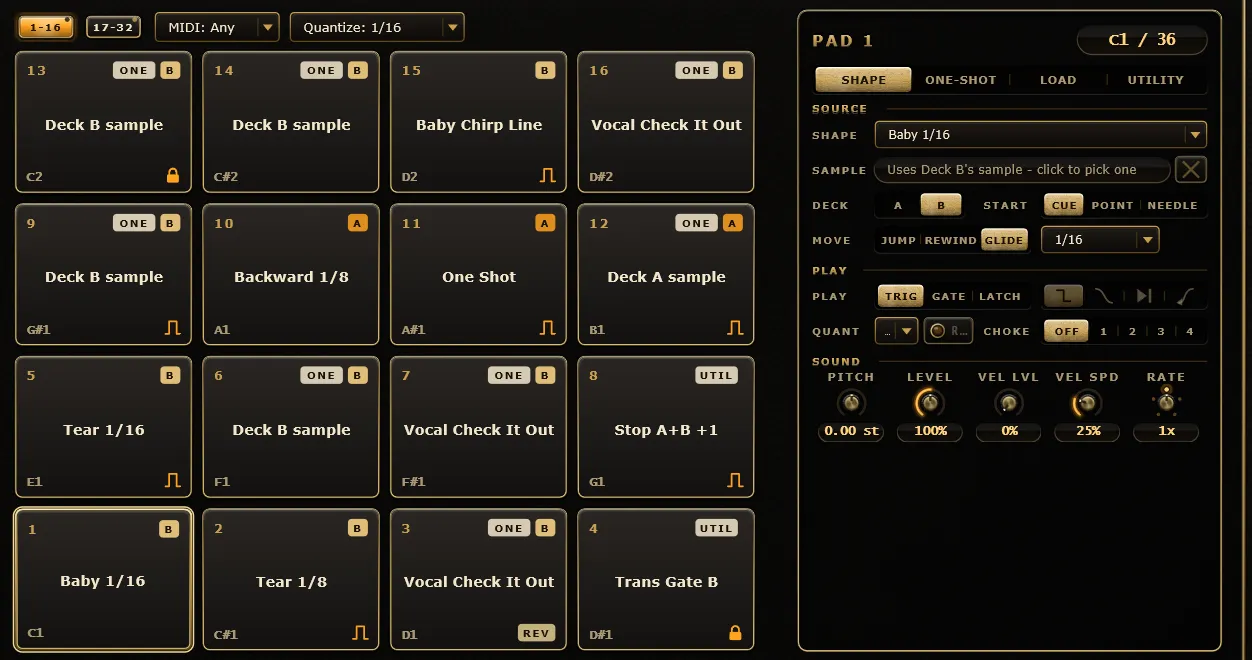Click the envelope icon on pad 12 Deck A sample
This screenshot has width=1252, height=660.
(x=735, y=328)
